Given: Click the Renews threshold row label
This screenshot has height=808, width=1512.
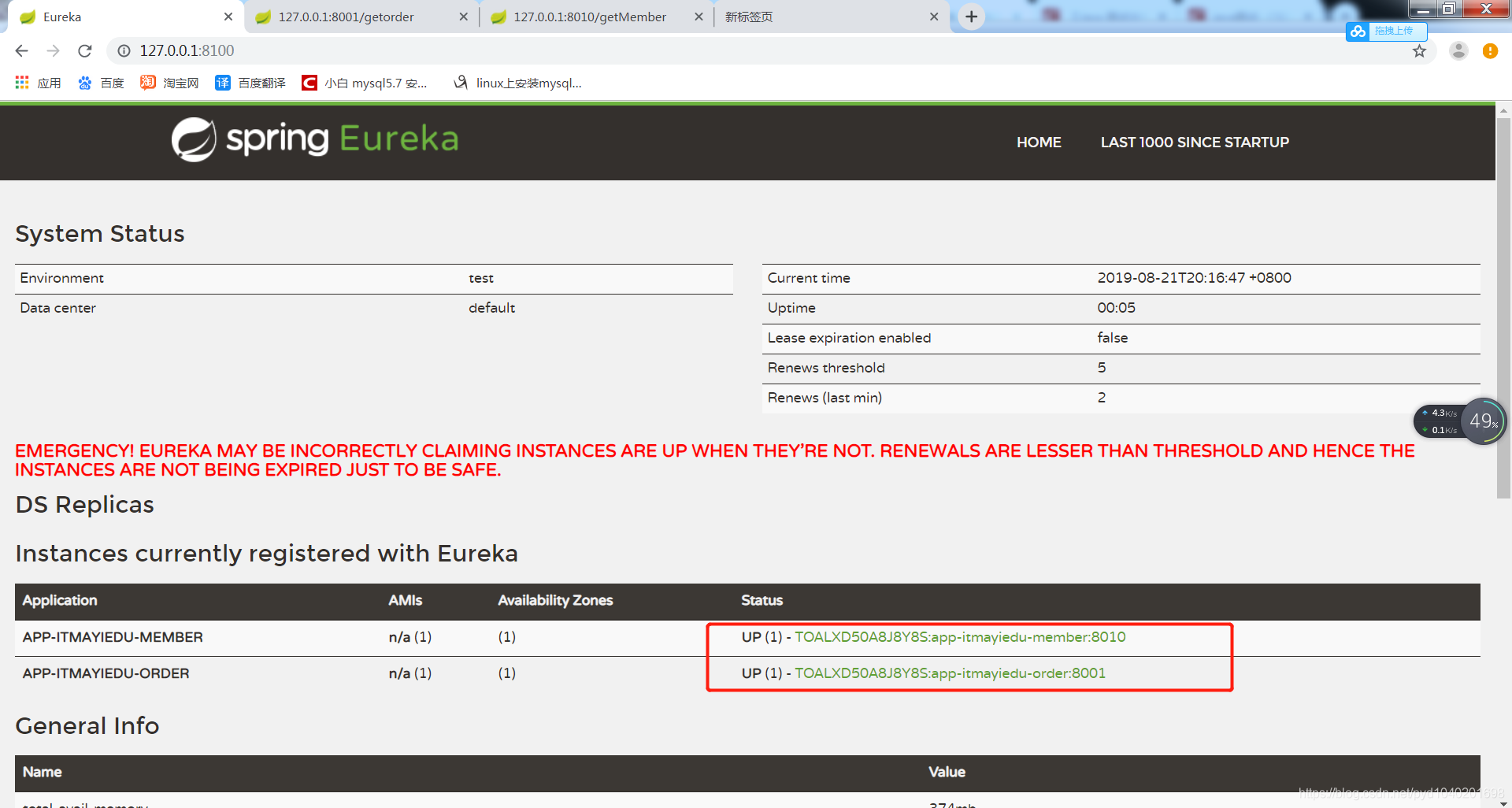Looking at the screenshot, I should 826,368.
